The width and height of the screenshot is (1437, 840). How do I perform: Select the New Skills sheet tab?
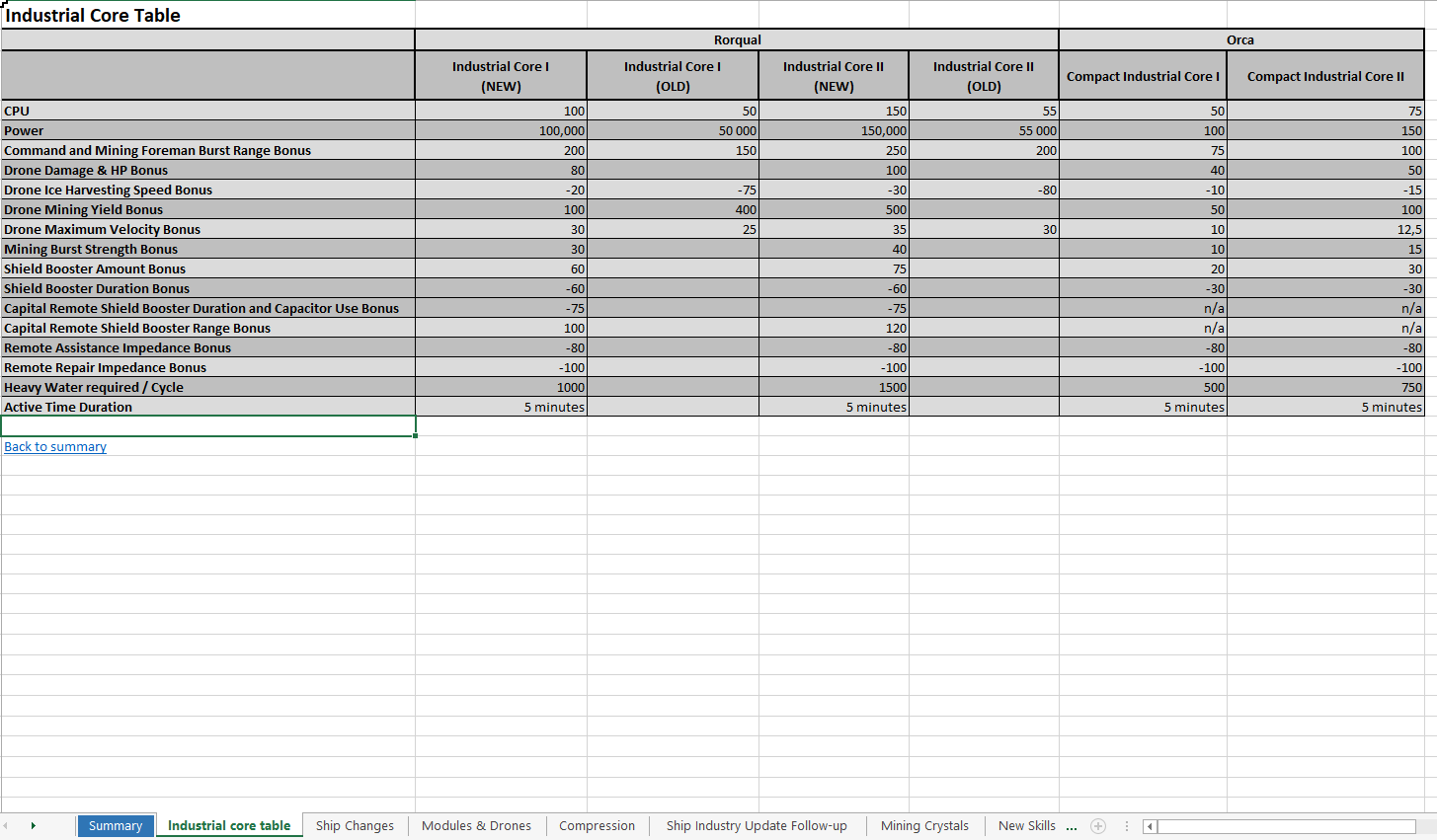(1026, 826)
